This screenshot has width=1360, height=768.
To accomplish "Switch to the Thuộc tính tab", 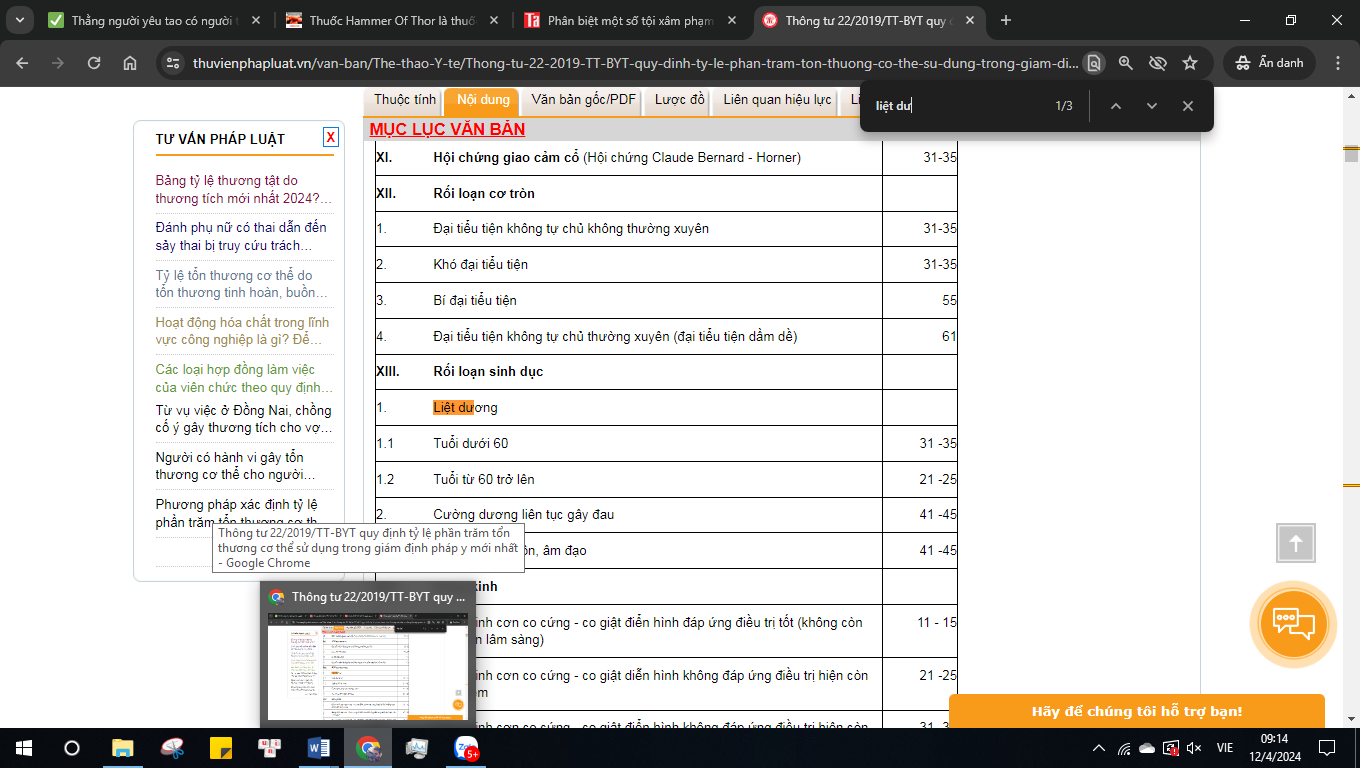I will pyautogui.click(x=405, y=100).
